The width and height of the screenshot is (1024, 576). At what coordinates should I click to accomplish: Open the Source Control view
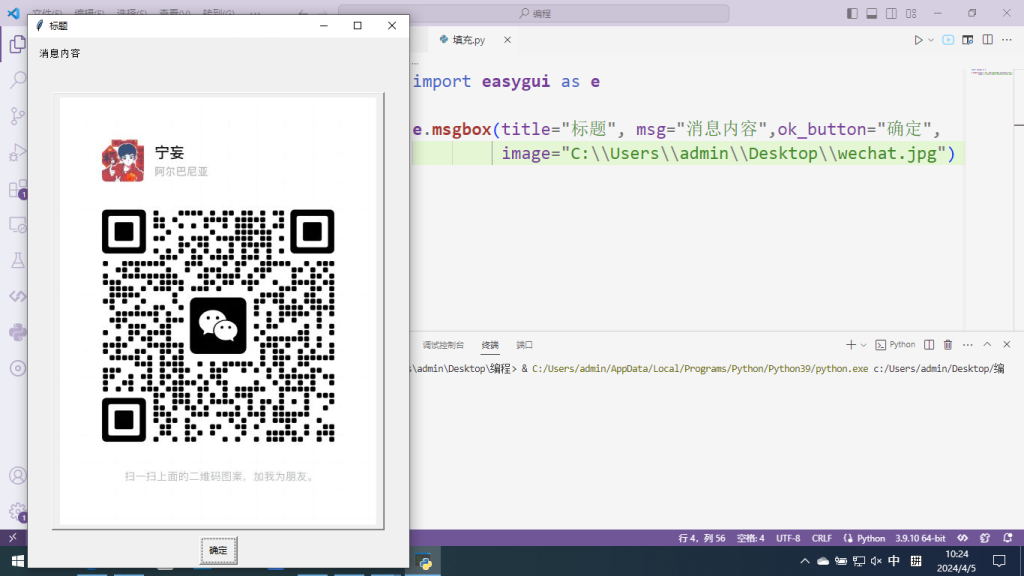tap(18, 116)
